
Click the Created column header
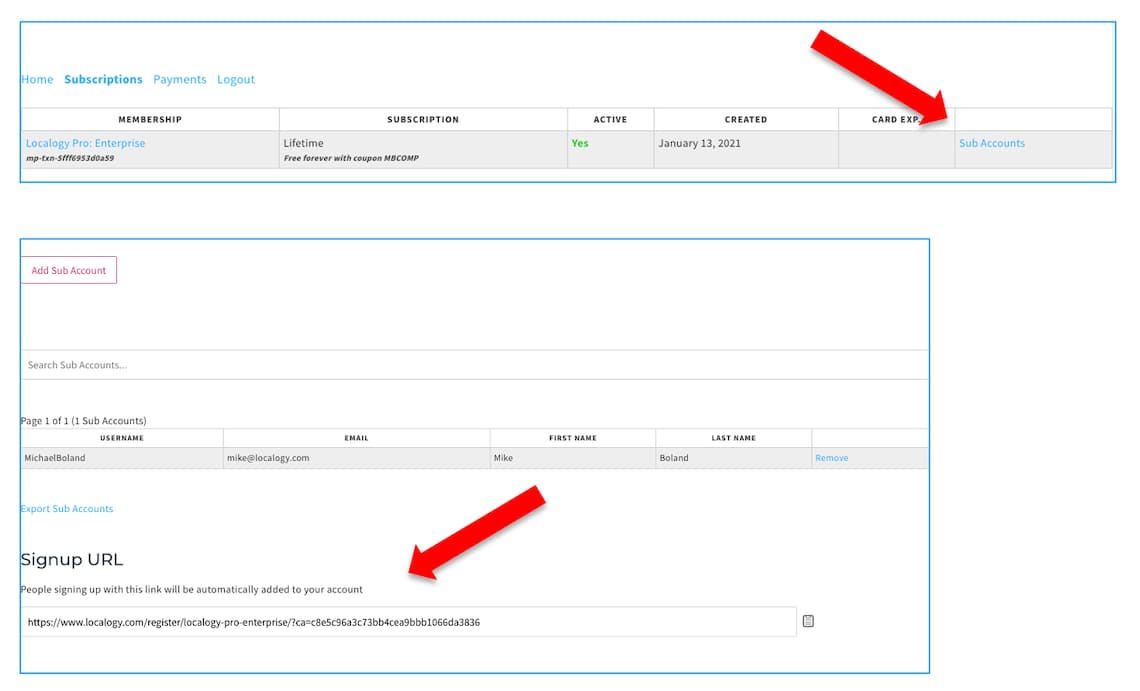point(746,119)
